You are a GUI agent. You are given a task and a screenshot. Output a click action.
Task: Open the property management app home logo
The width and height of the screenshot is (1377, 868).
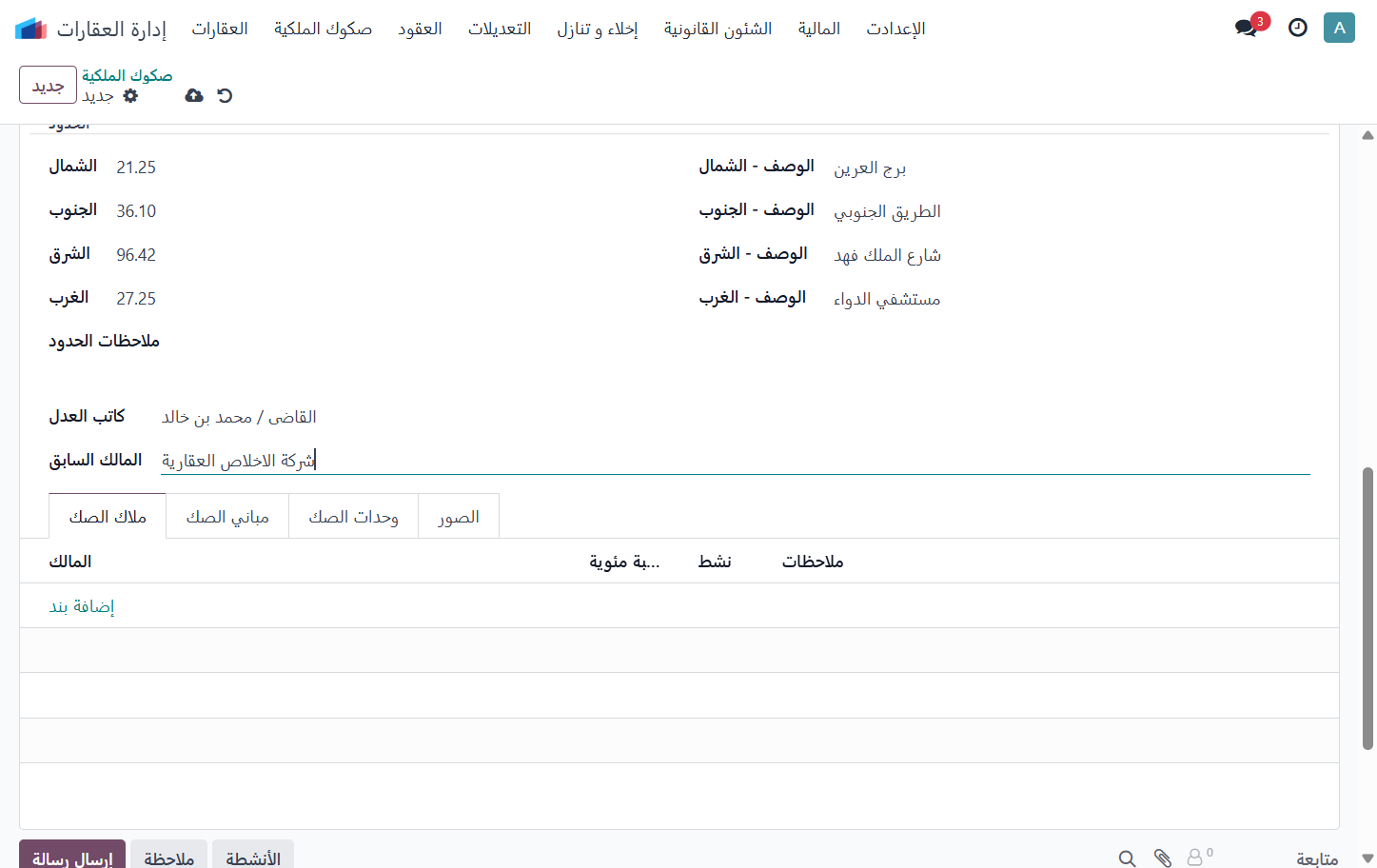click(x=31, y=29)
